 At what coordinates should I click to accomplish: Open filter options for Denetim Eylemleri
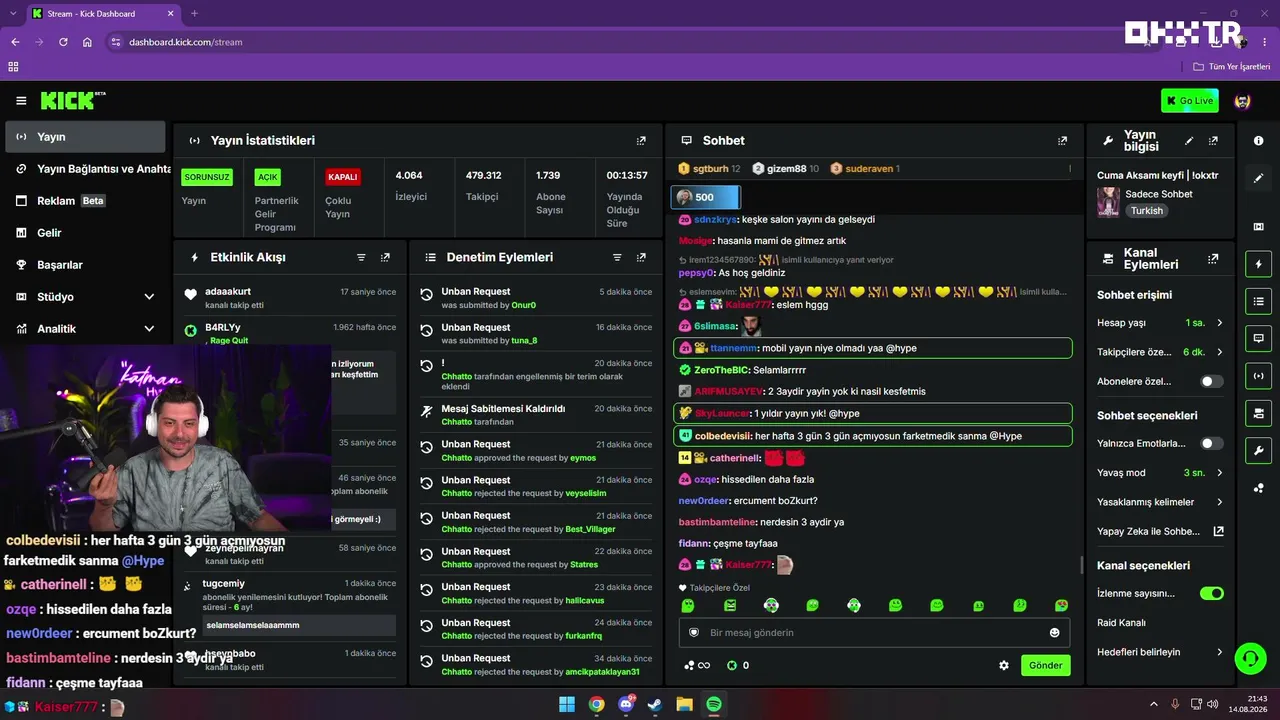coord(617,257)
